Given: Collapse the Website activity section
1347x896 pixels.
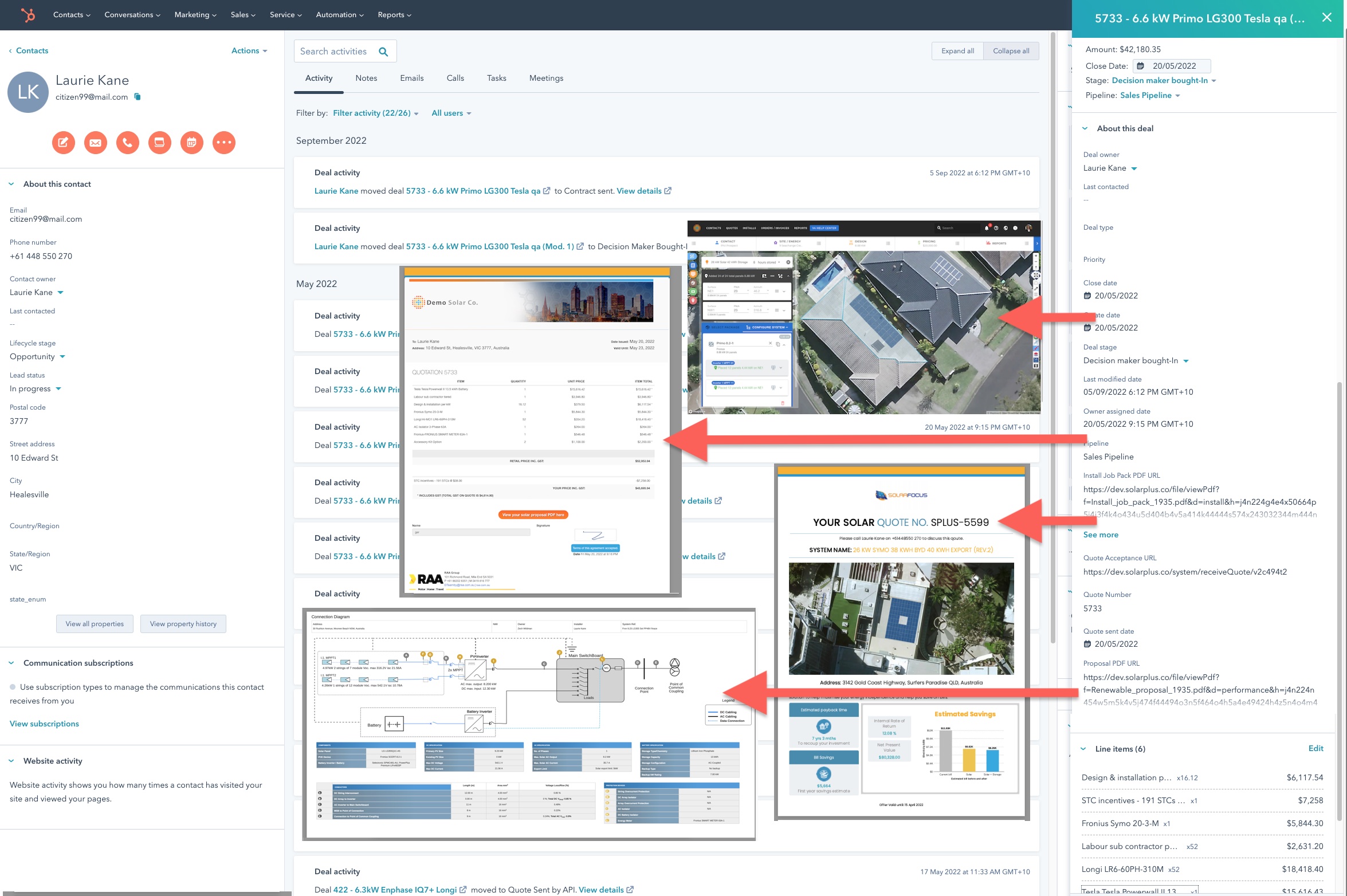Looking at the screenshot, I should [11, 761].
